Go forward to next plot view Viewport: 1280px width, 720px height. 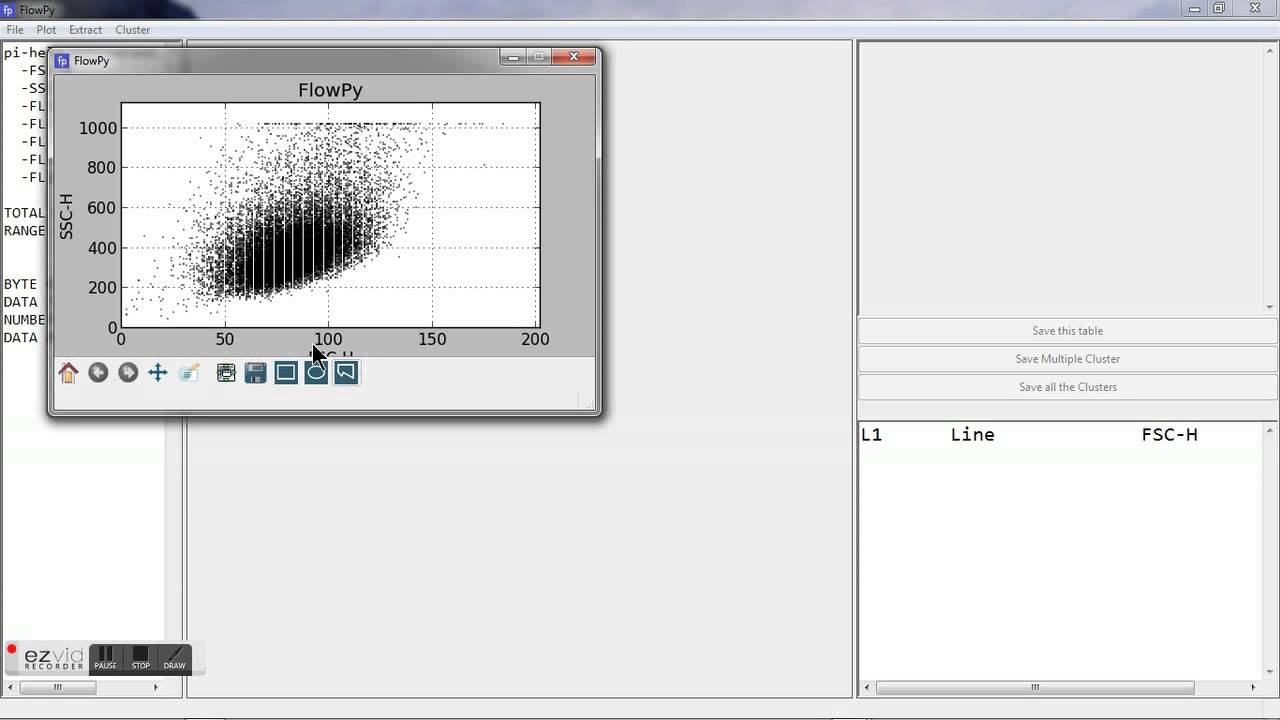(128, 373)
